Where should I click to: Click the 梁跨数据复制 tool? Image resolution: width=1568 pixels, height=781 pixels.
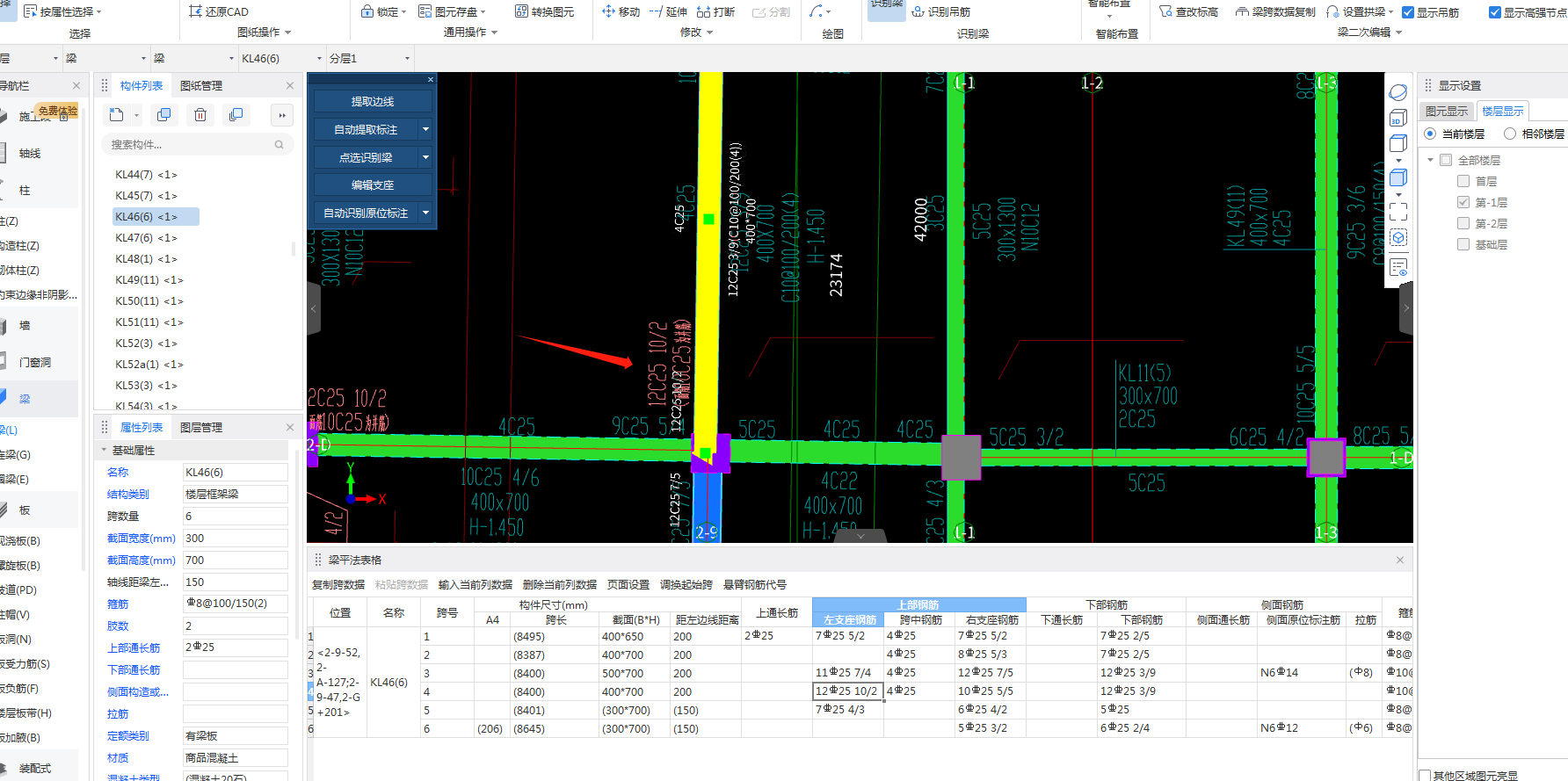coord(1275,11)
